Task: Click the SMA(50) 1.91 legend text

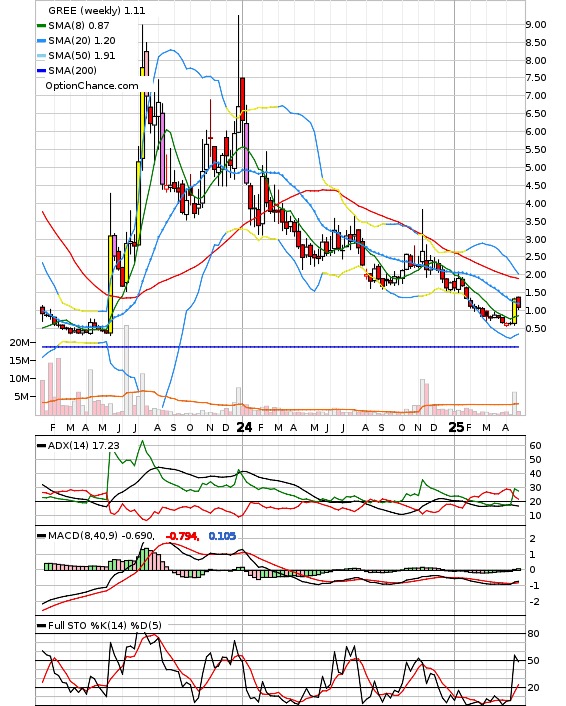Action: pos(82,56)
